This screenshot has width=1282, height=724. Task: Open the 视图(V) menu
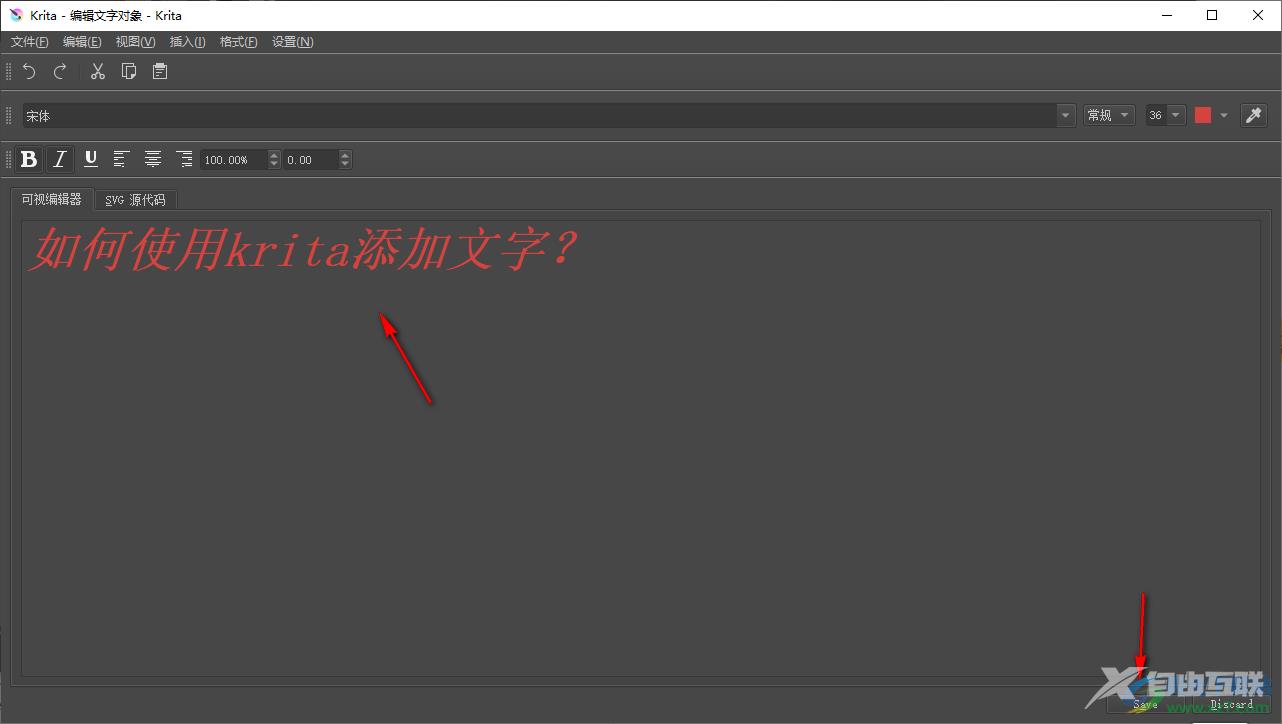[x=135, y=42]
